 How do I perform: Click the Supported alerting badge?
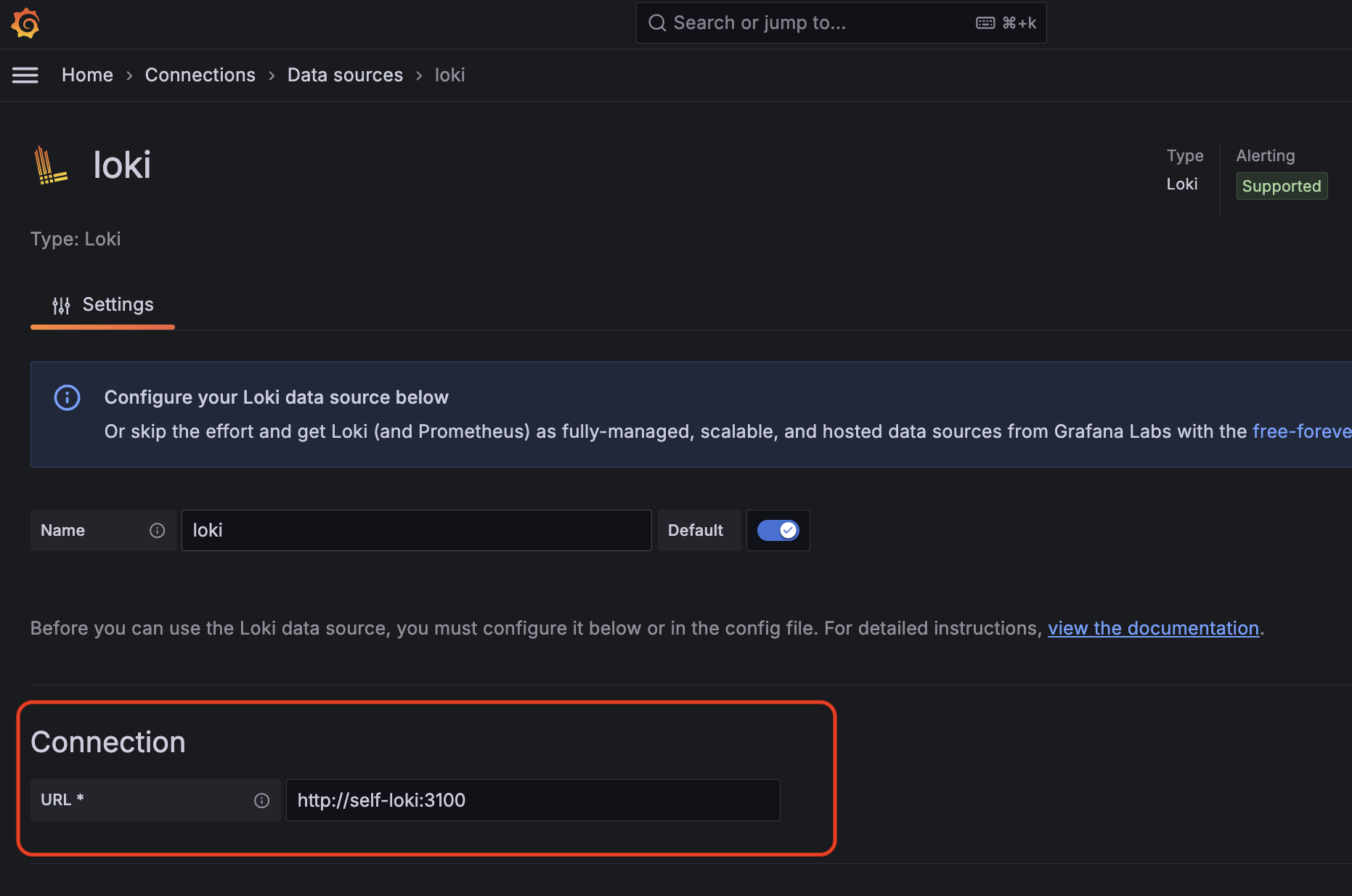(x=1282, y=186)
